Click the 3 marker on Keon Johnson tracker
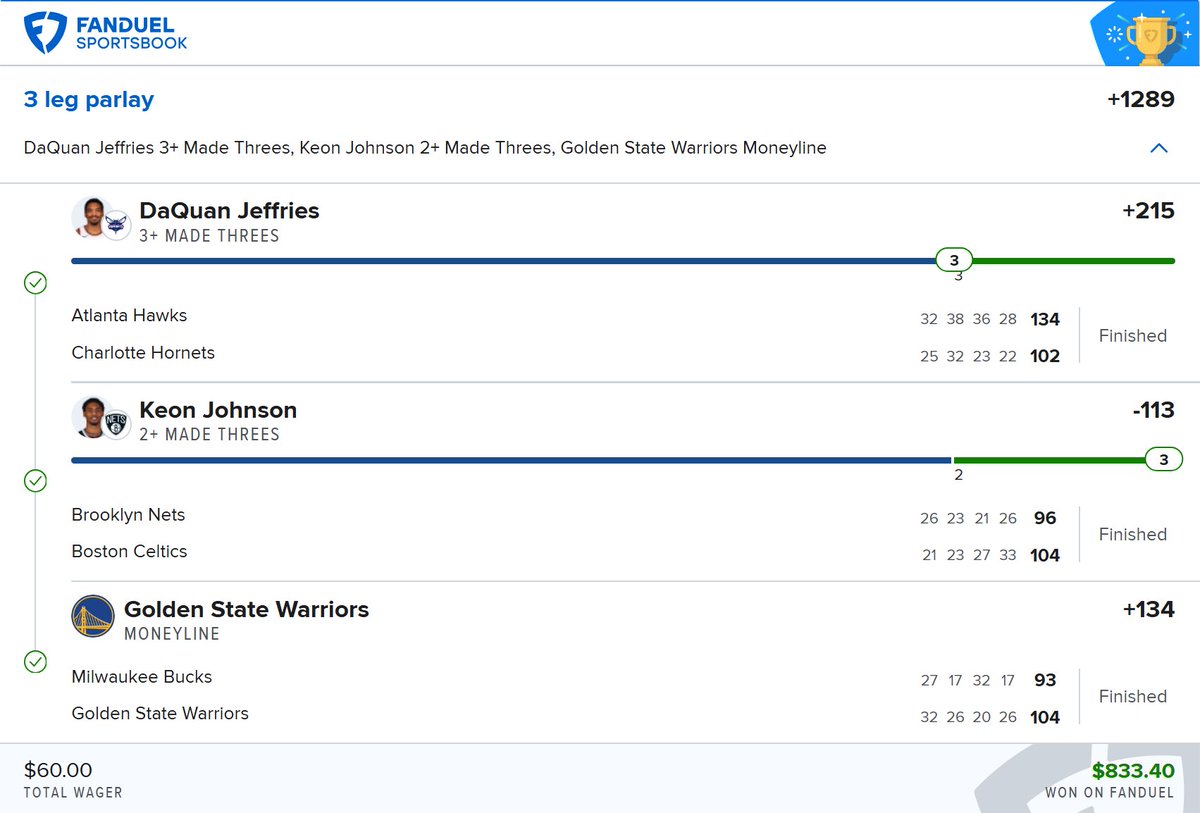 click(x=1162, y=460)
